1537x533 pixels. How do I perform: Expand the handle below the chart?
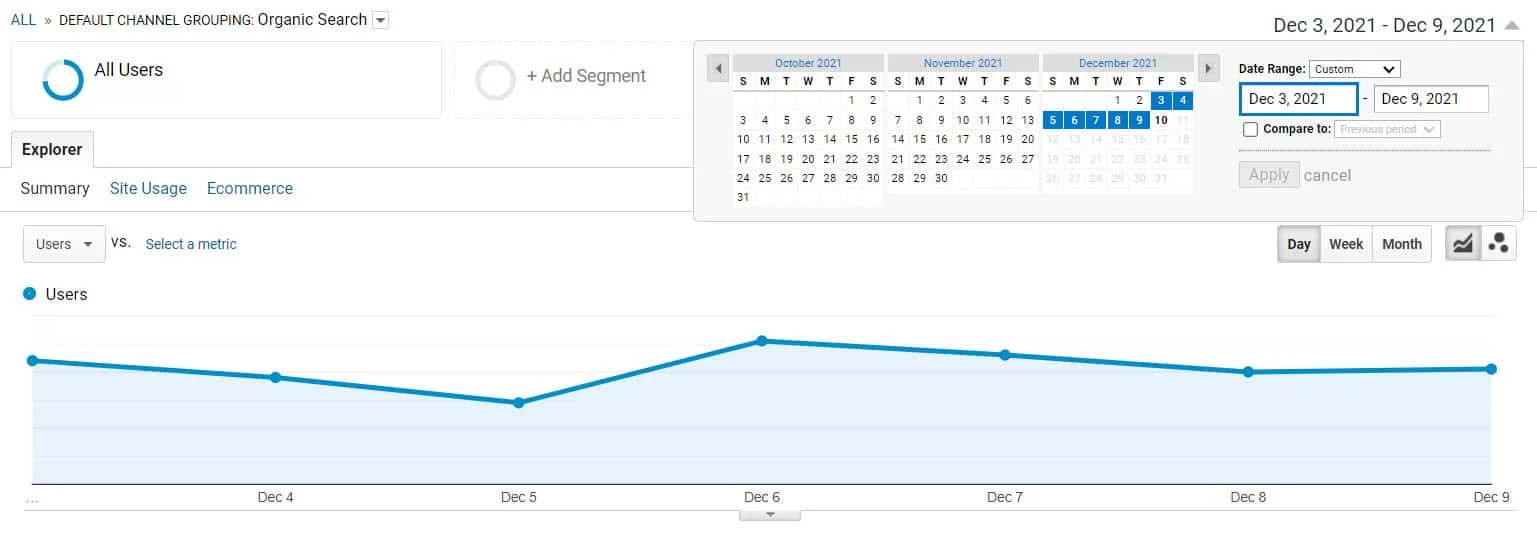[x=769, y=515]
